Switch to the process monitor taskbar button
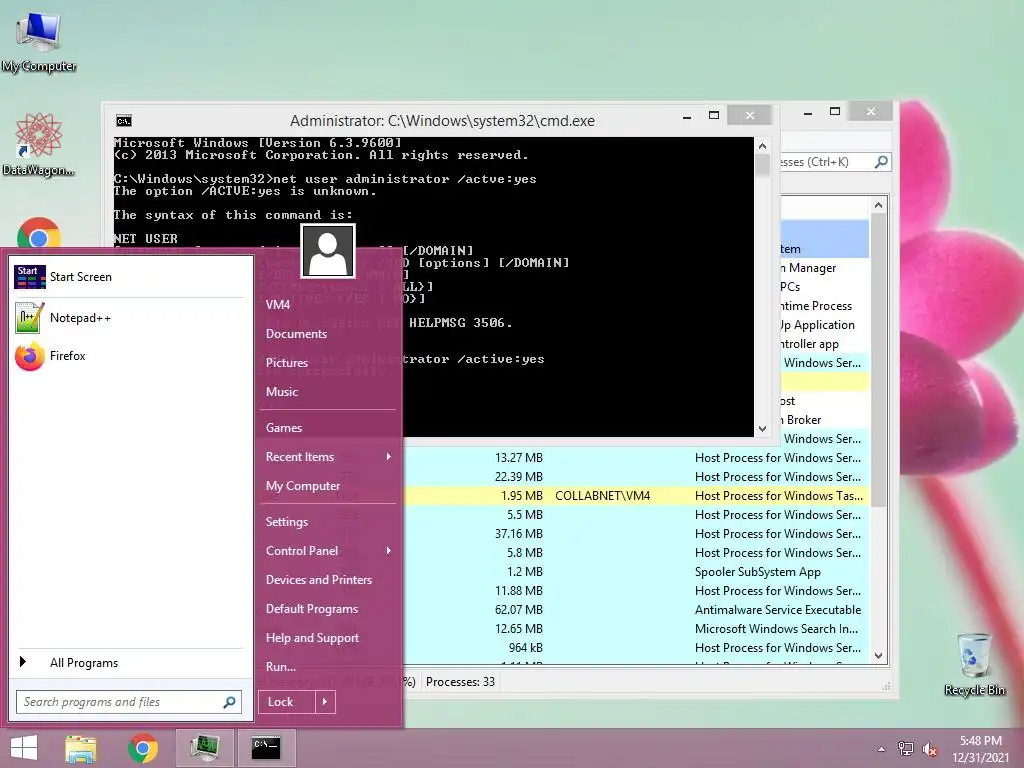The height and width of the screenshot is (768, 1024). pyautogui.click(x=204, y=748)
